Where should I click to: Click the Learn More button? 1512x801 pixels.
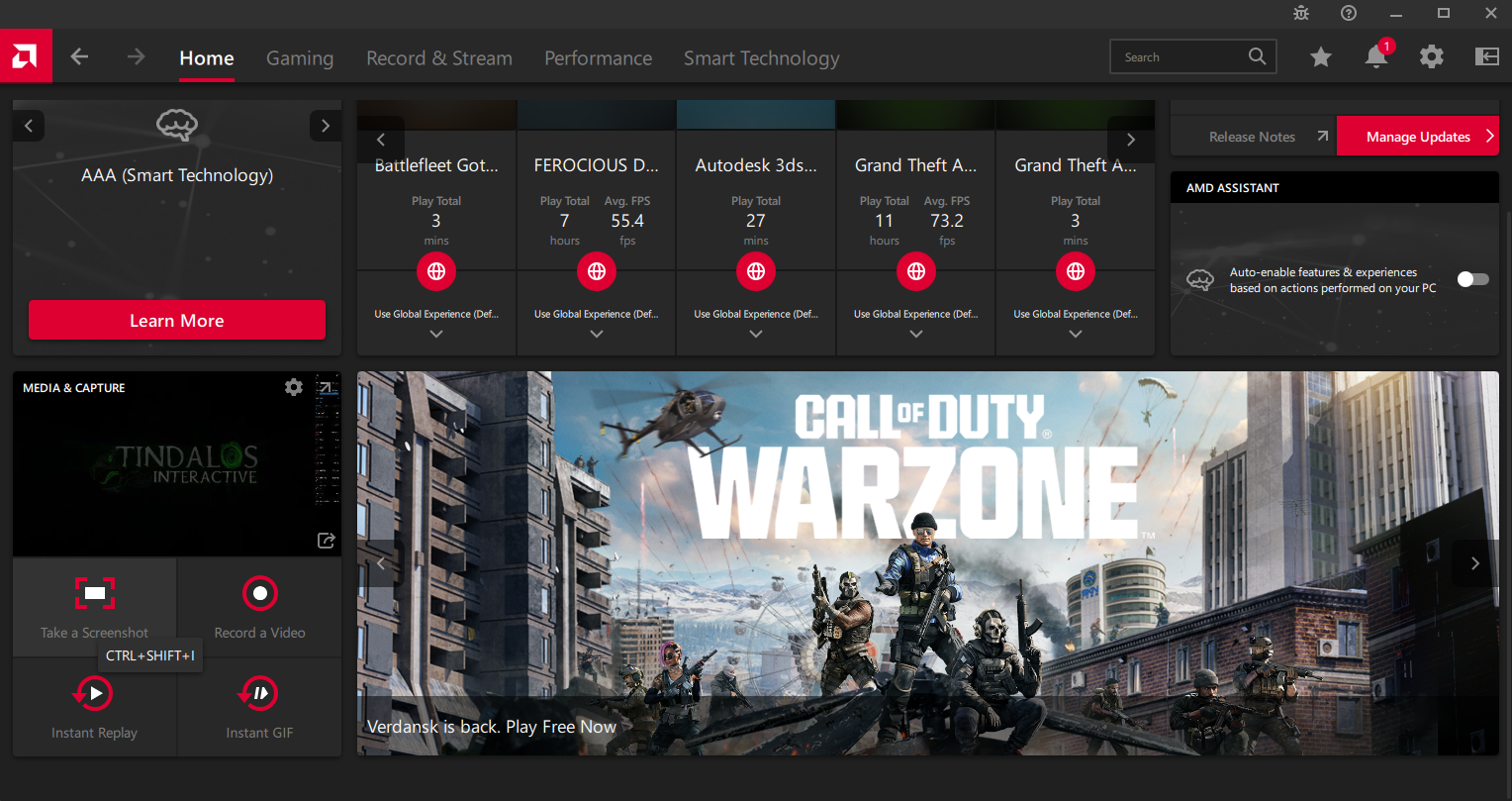(177, 320)
